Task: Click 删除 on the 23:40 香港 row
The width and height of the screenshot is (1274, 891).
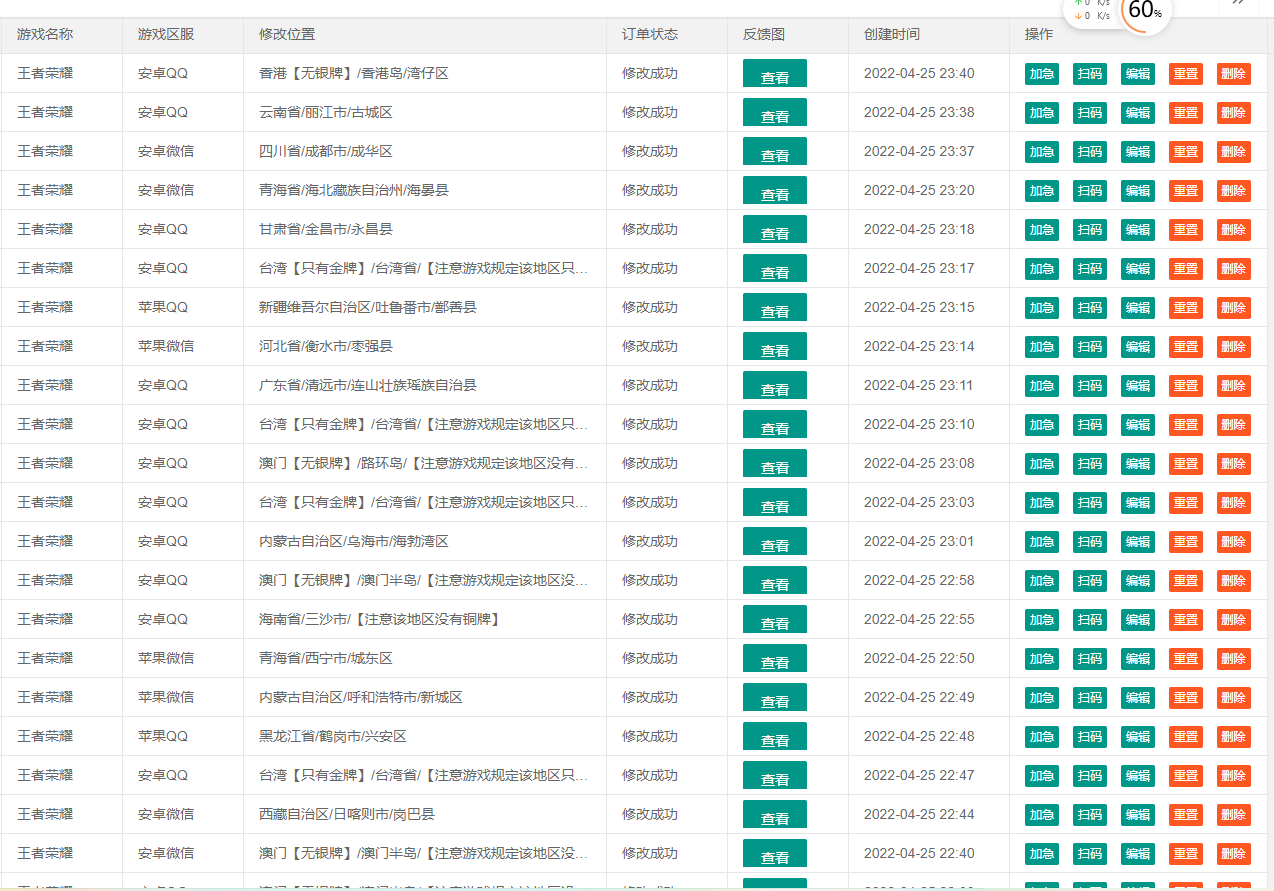Action: 1233,74
